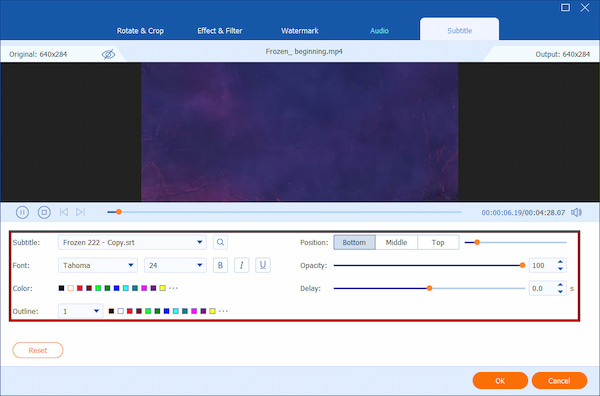Open more subtitle colors via ellipsis
Screen dimensions: 600x396
pos(173,288)
